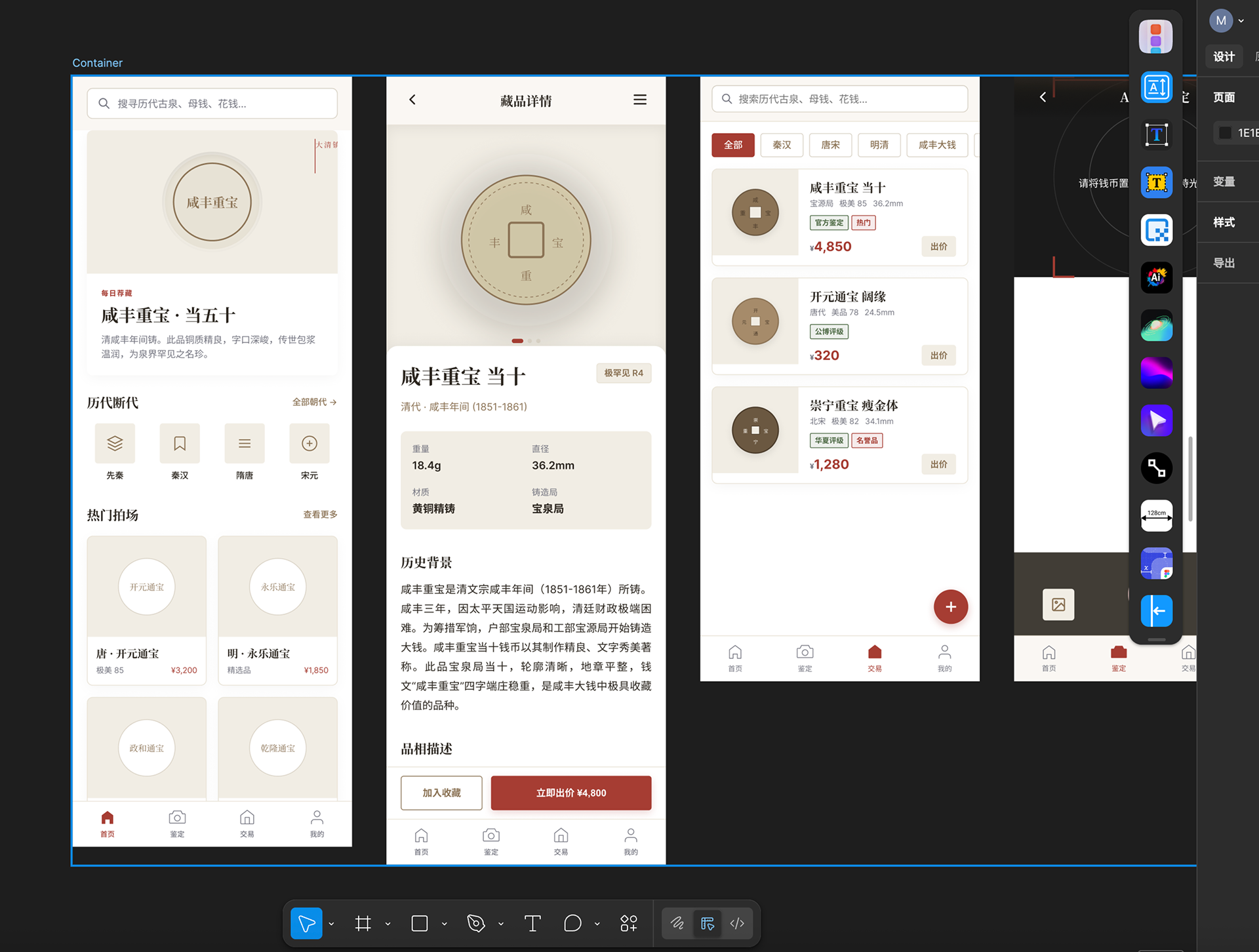Viewport: 1259px width, 952px height.
Task: Select the Comment tool
Action: click(572, 923)
